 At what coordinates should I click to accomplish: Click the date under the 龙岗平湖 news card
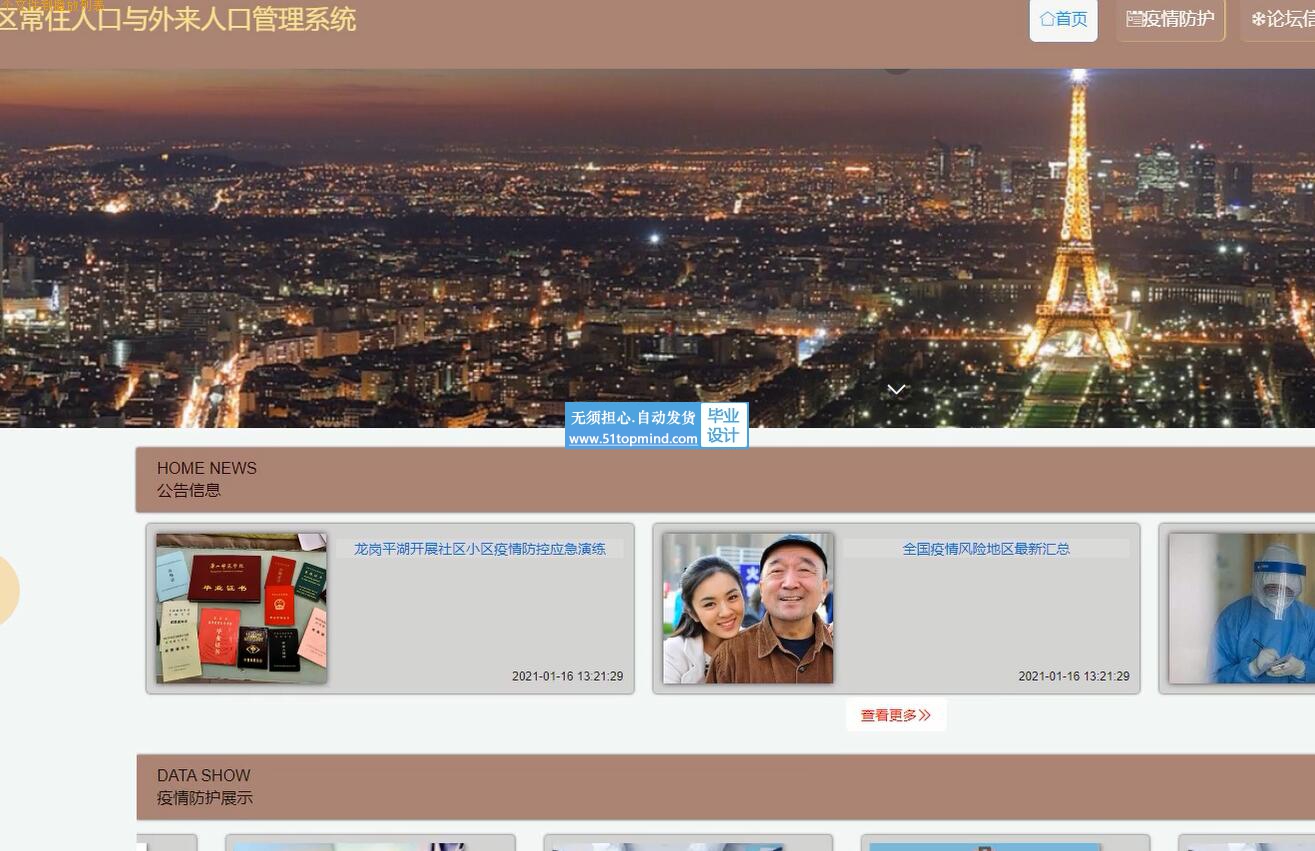(x=568, y=676)
